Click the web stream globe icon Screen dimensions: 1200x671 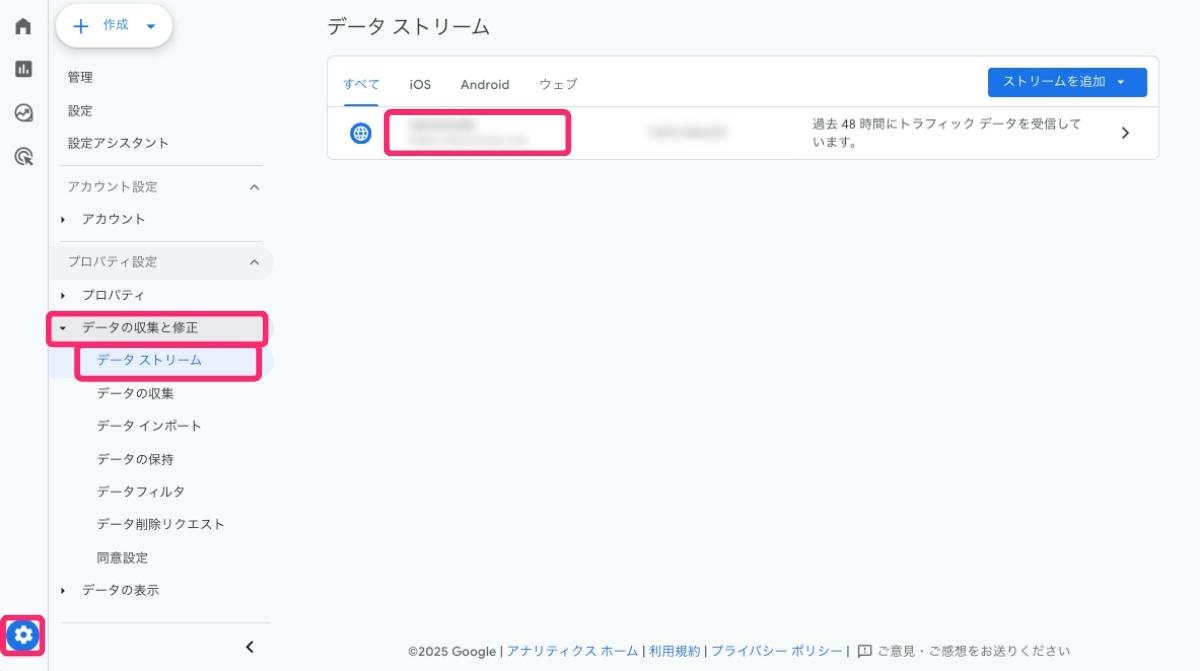pos(361,133)
